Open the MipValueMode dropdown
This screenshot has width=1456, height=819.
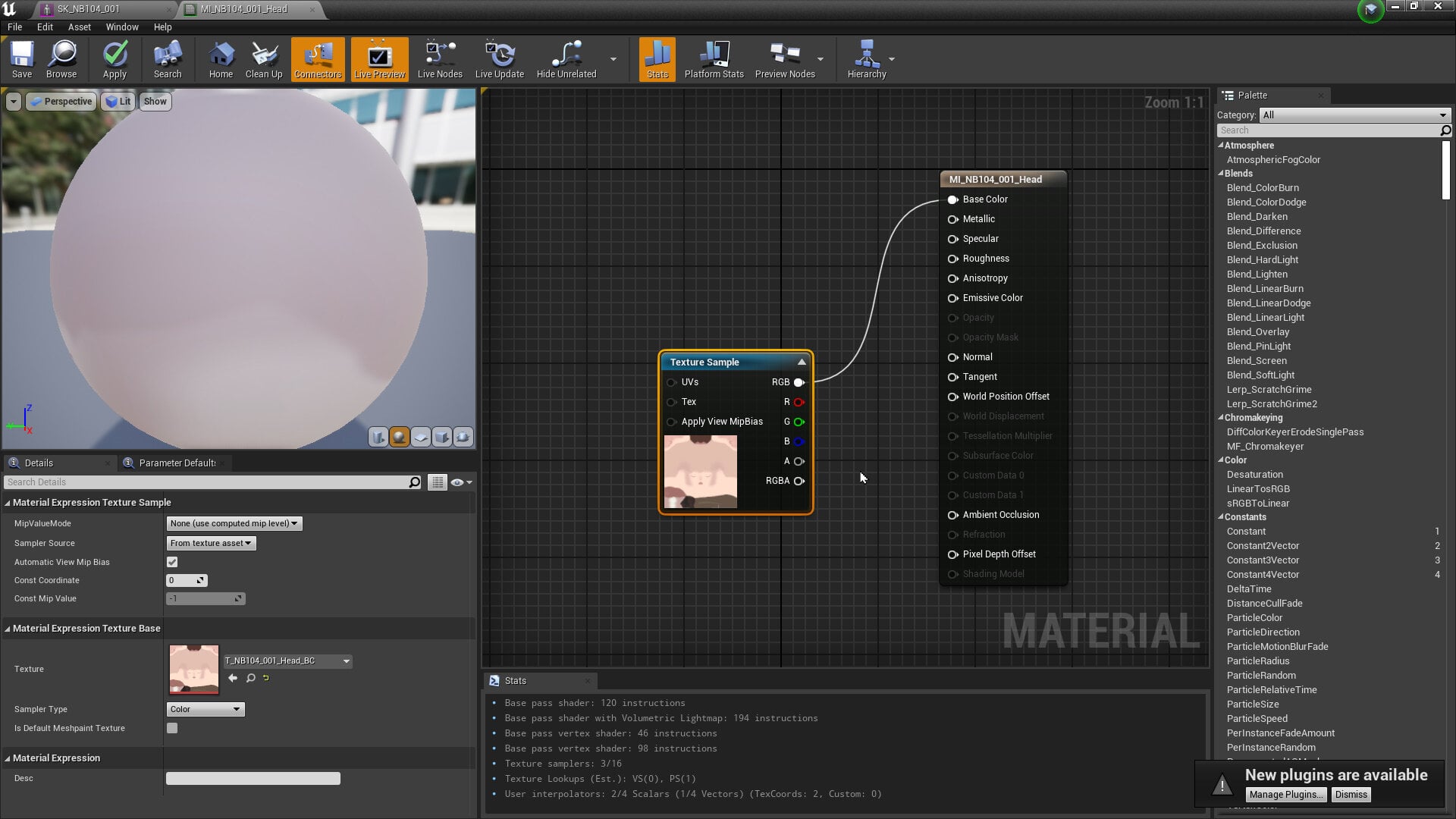click(x=234, y=523)
